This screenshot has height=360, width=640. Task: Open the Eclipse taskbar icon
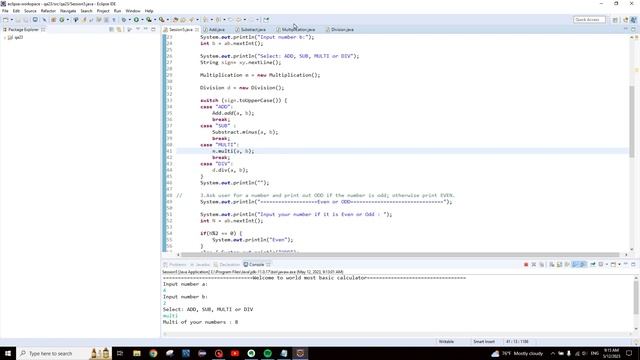(x=300, y=353)
